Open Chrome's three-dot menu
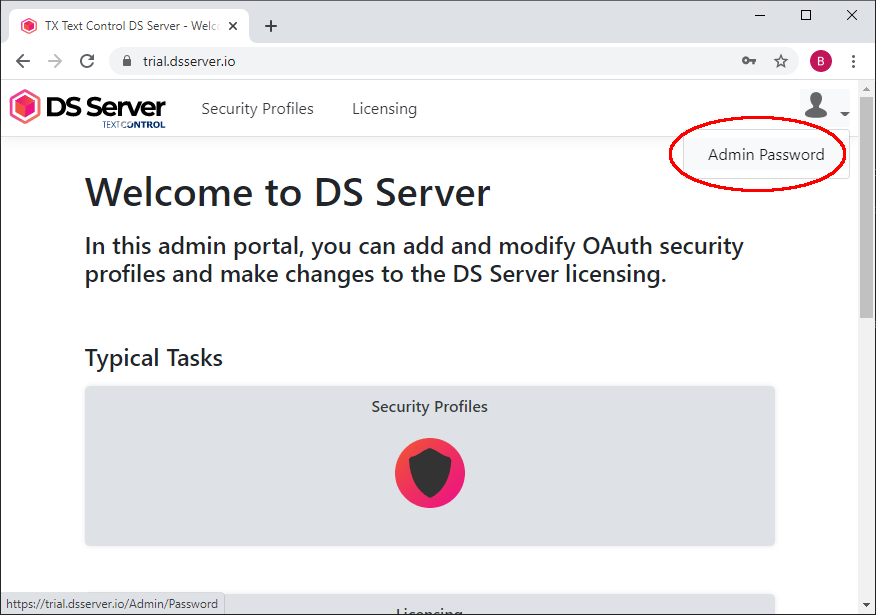Screen dimensions: 876x615 (x=854, y=61)
